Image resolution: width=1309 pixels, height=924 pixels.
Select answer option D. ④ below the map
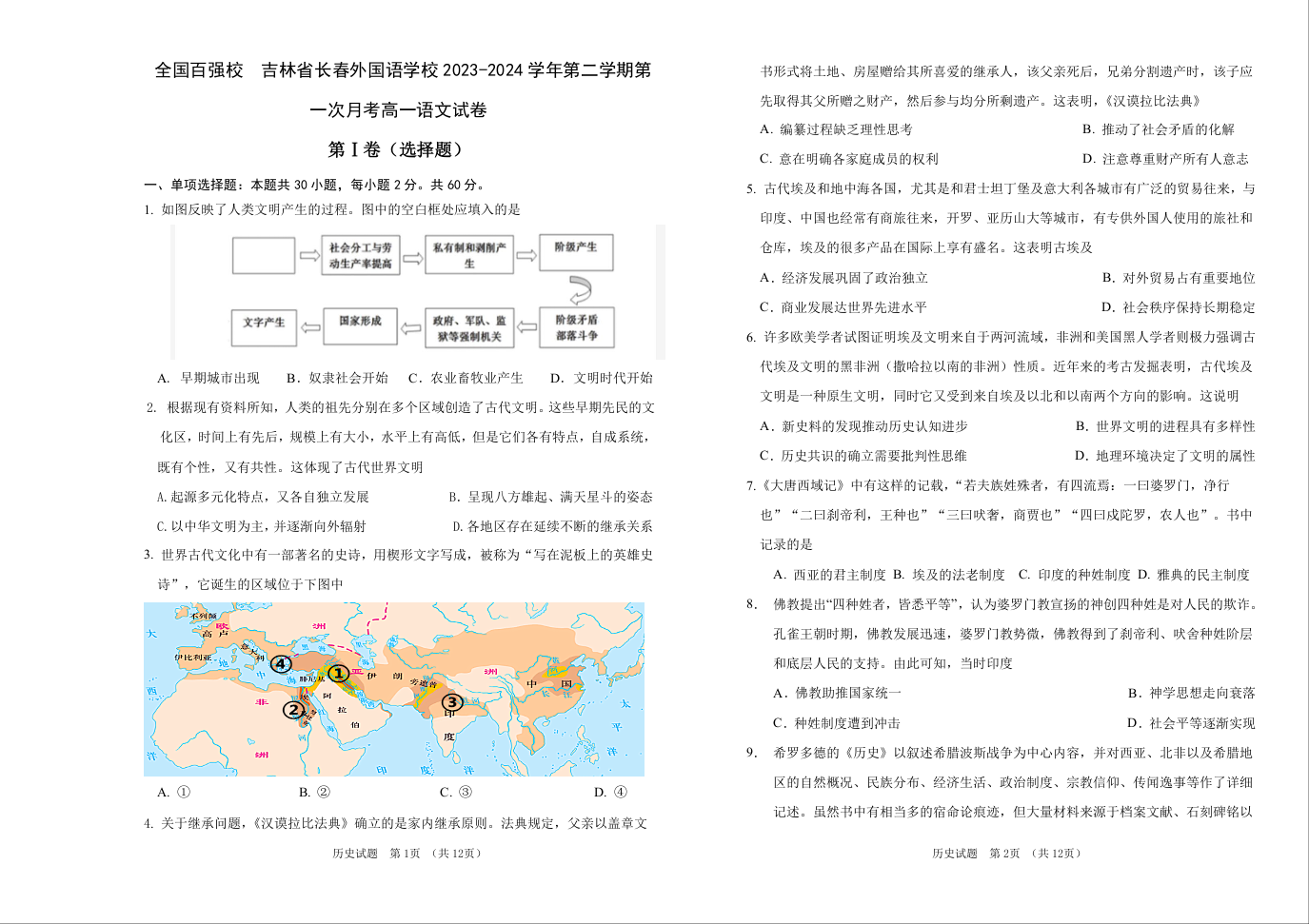point(610,792)
